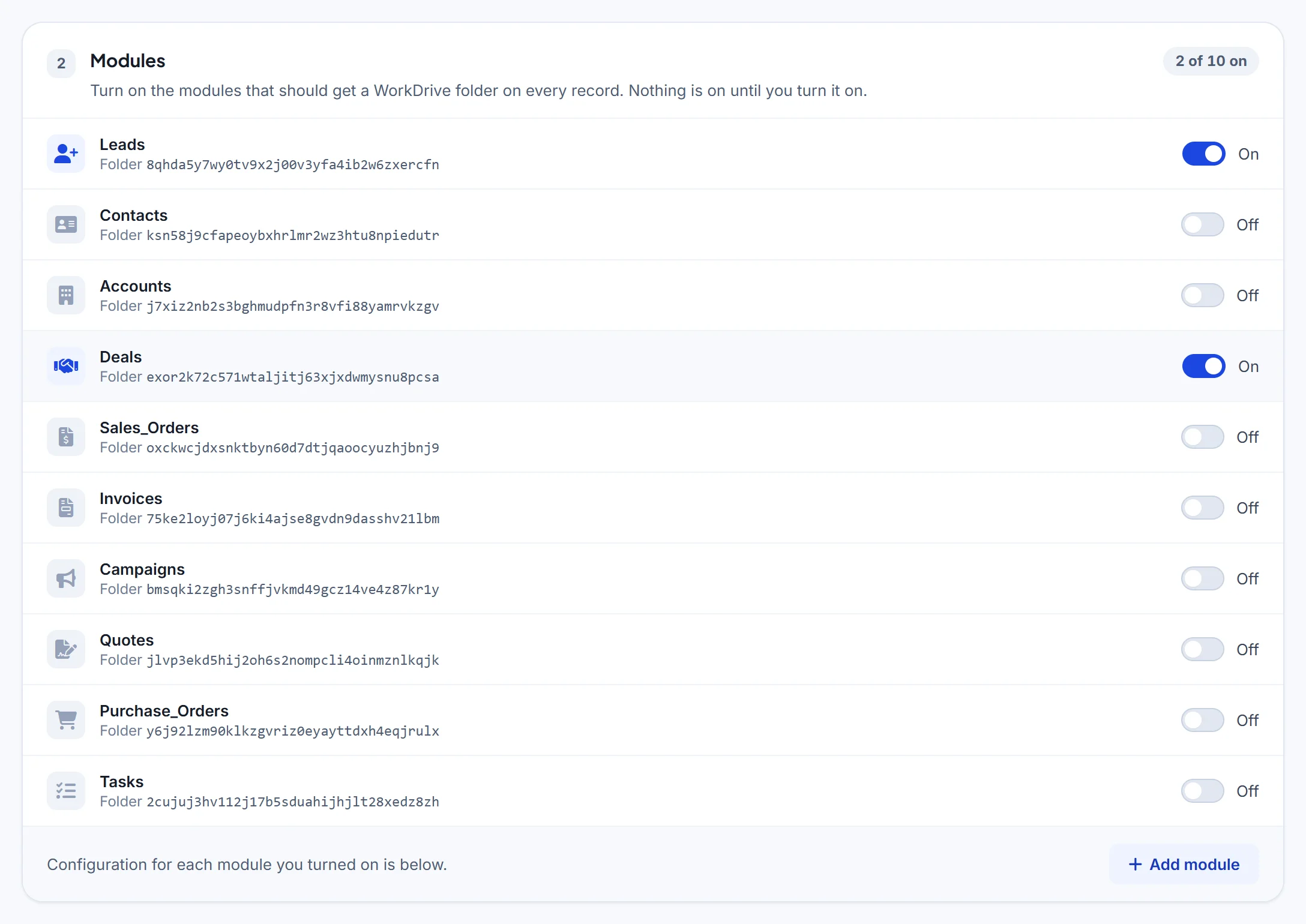
Task: Click the Purchase_Orders shopping cart icon
Action: (x=66, y=720)
